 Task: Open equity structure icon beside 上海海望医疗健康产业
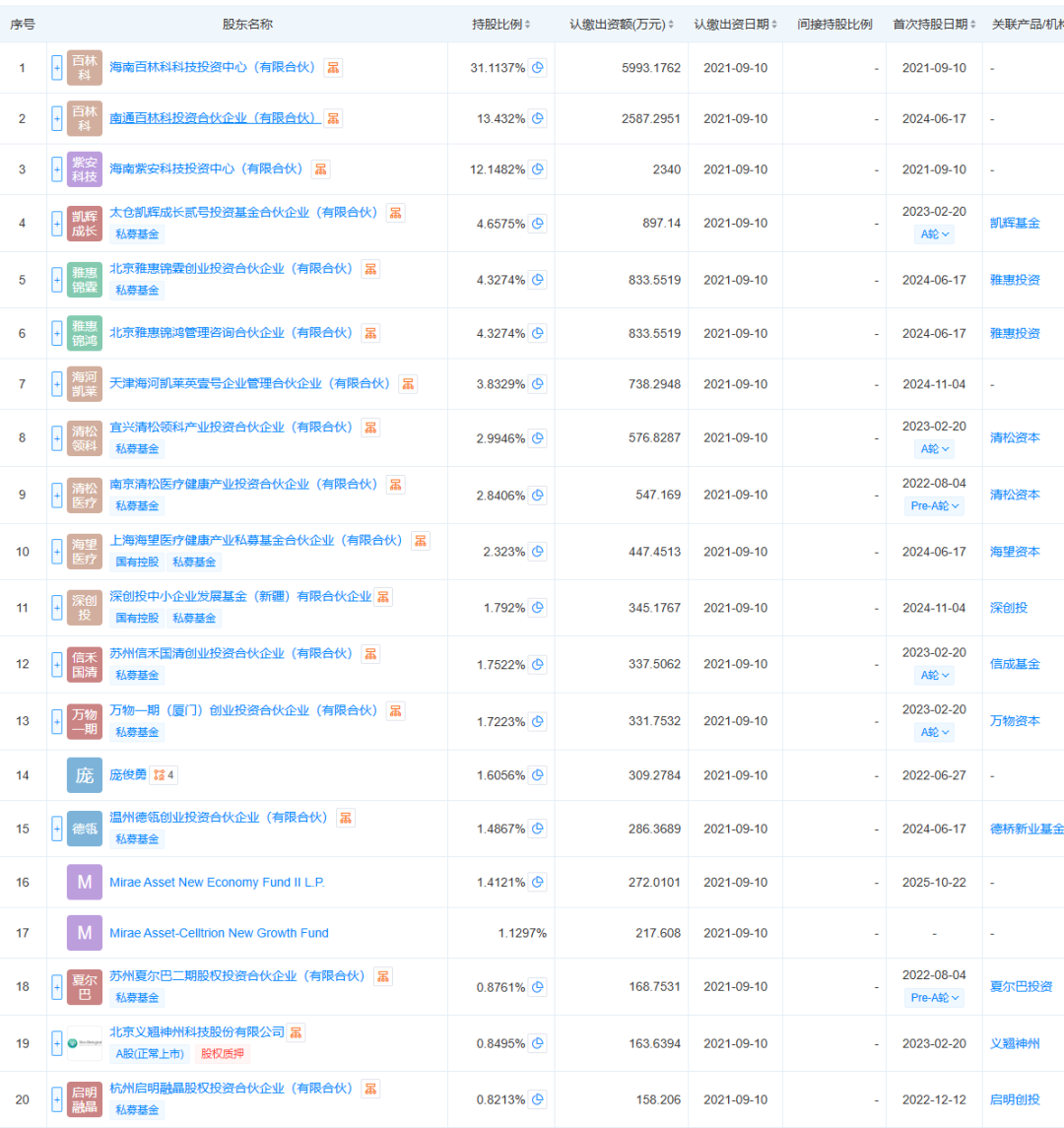tap(421, 541)
